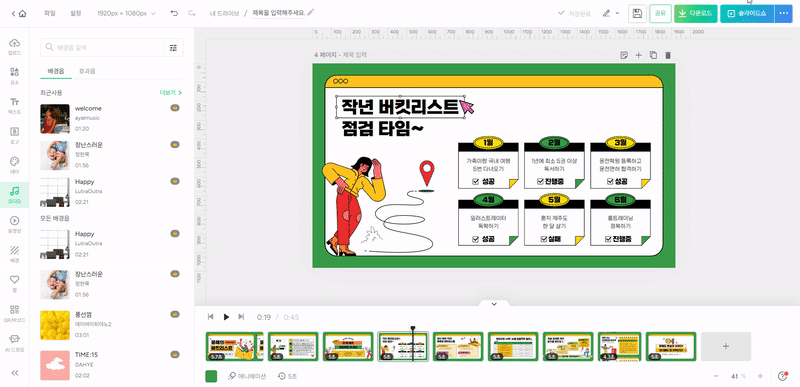Open the 파일 menu
Viewport: 800px width, 387px height.
click(x=50, y=14)
